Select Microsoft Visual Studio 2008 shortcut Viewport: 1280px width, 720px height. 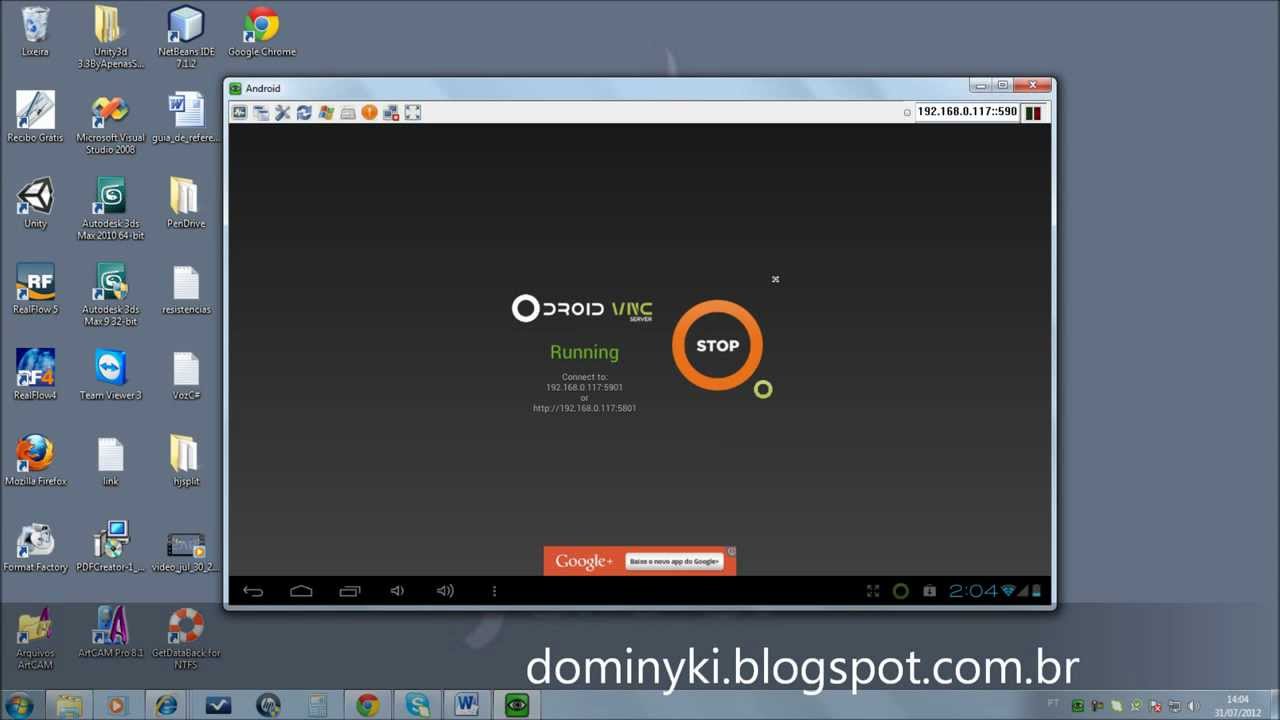tap(110, 123)
